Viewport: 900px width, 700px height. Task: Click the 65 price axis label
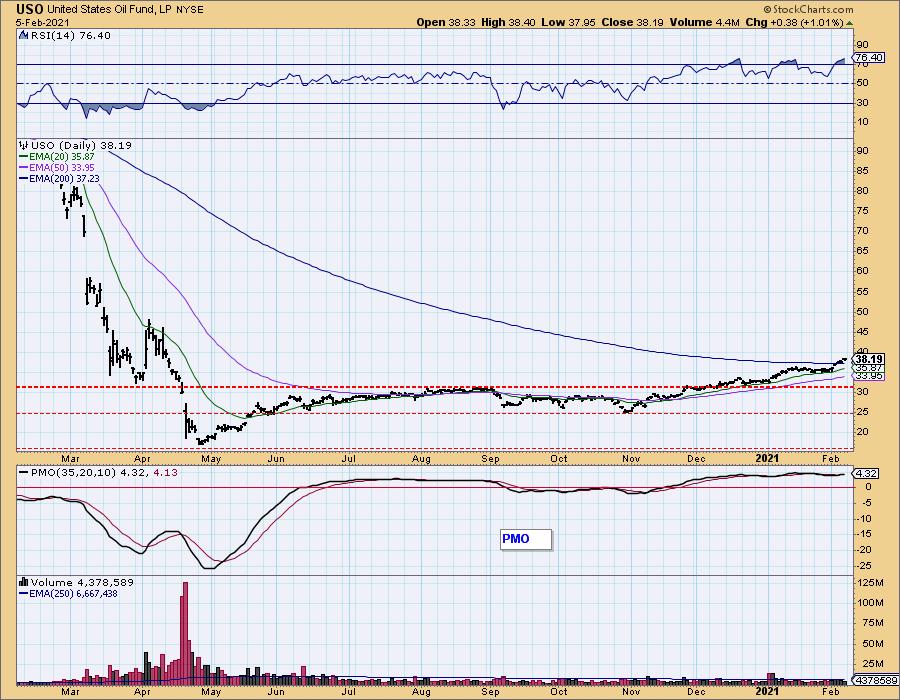click(862, 251)
